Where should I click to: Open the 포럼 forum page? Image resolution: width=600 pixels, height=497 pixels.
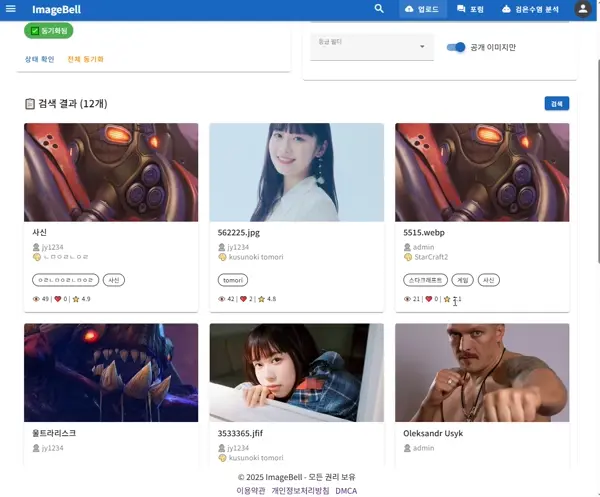(471, 9)
